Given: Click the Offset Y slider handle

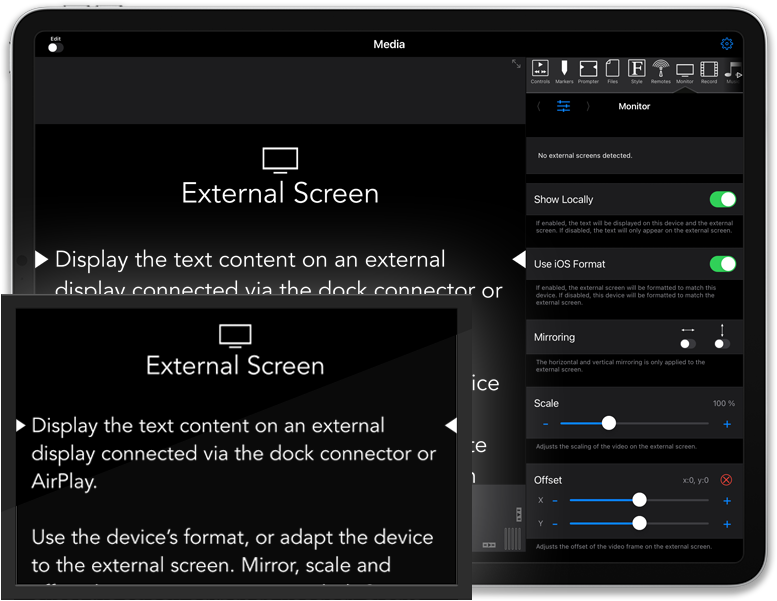Looking at the screenshot, I should point(639,523).
